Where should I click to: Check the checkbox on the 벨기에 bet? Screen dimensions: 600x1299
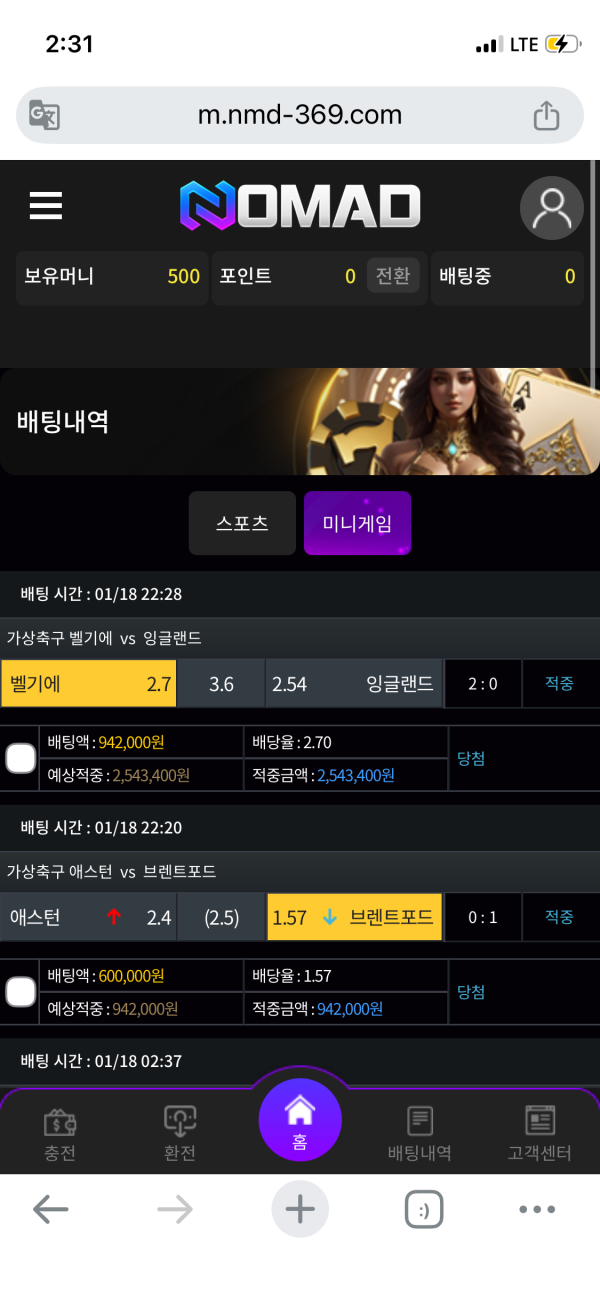[x=21, y=757]
